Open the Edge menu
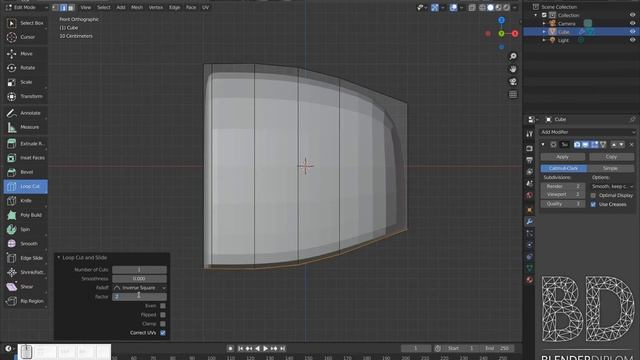 174,7
